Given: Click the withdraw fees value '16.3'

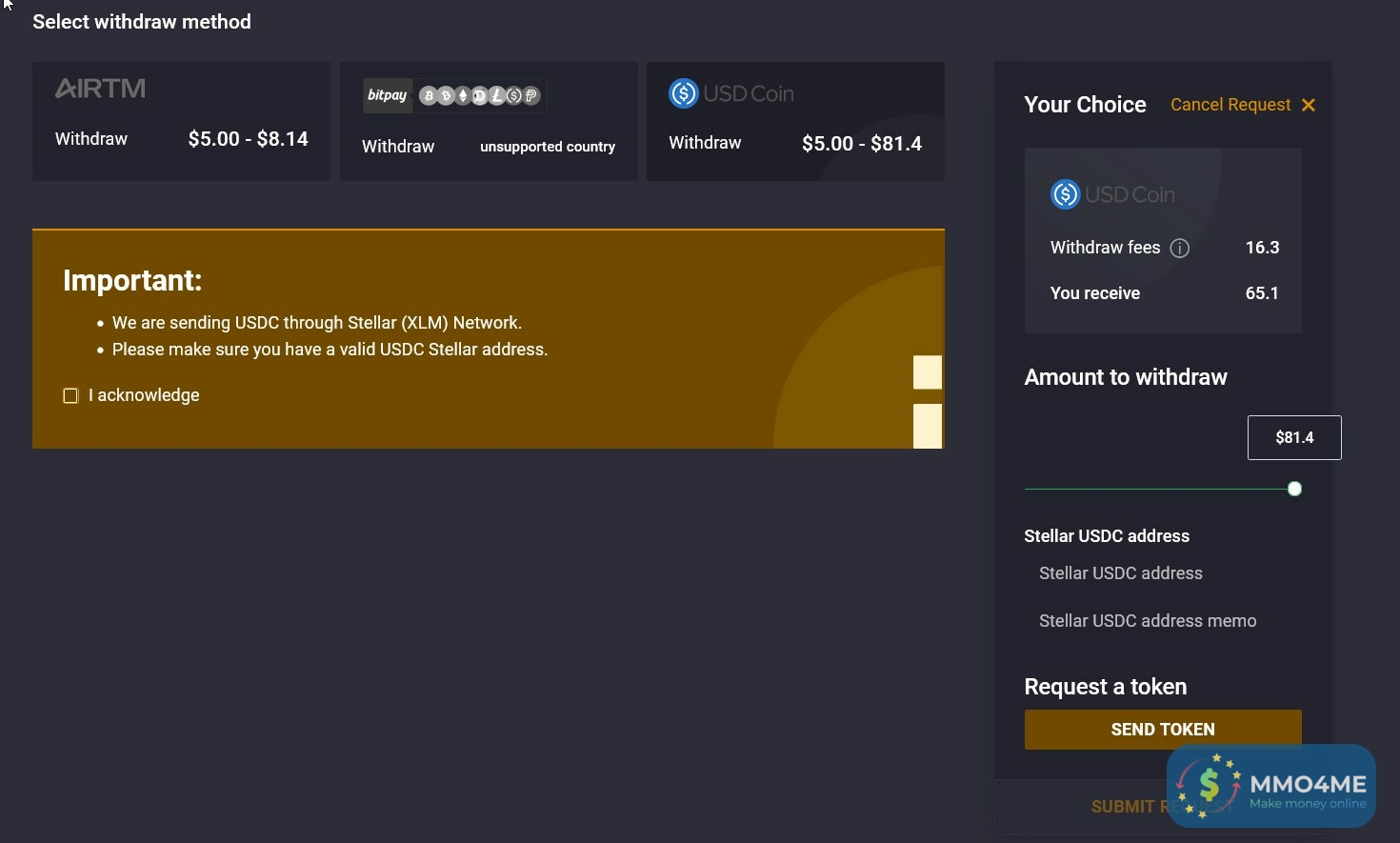Looking at the screenshot, I should [x=1262, y=248].
